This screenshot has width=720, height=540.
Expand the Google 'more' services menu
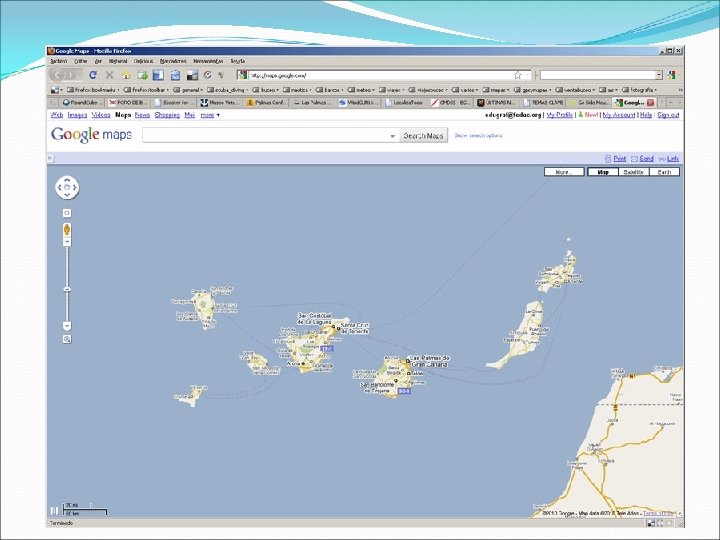pyautogui.click(x=209, y=115)
